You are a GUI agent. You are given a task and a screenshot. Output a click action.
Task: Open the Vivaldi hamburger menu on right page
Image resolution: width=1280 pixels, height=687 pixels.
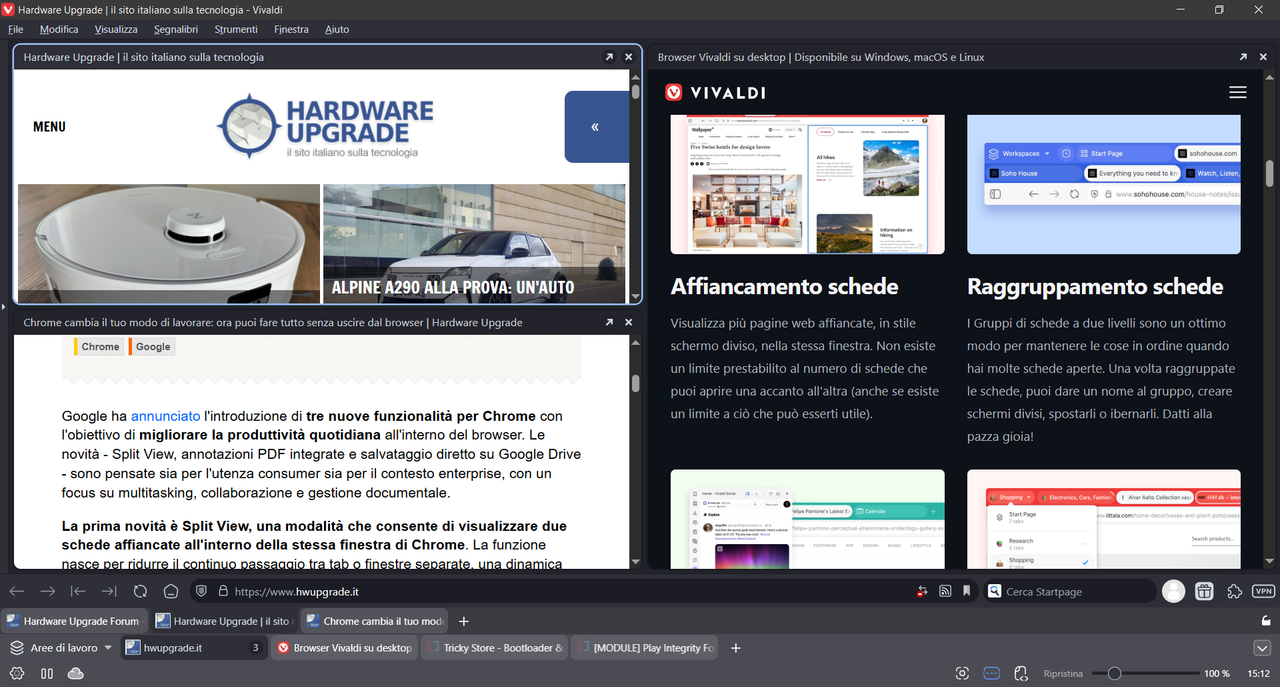coord(1238,92)
